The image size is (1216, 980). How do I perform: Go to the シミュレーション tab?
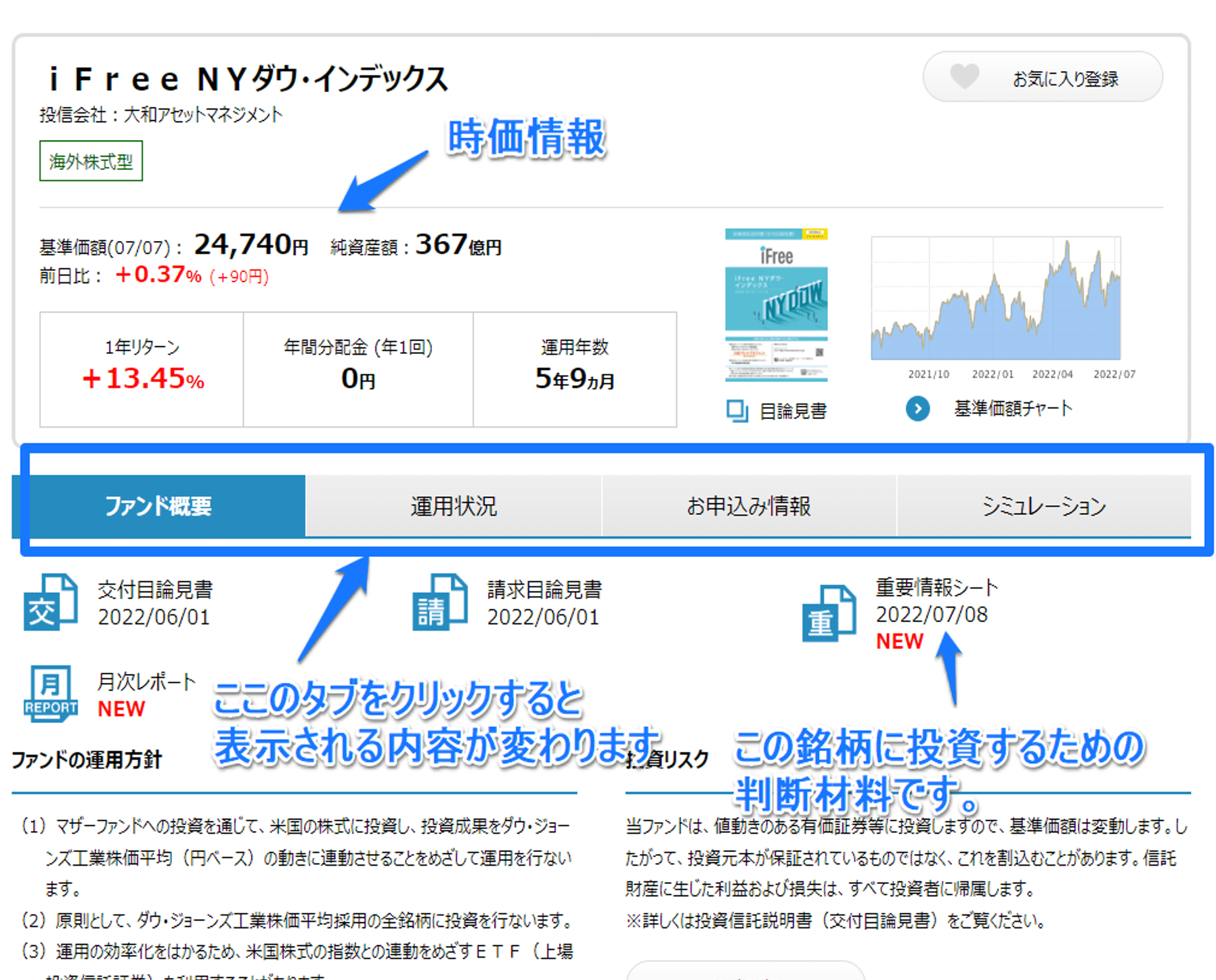(1044, 506)
